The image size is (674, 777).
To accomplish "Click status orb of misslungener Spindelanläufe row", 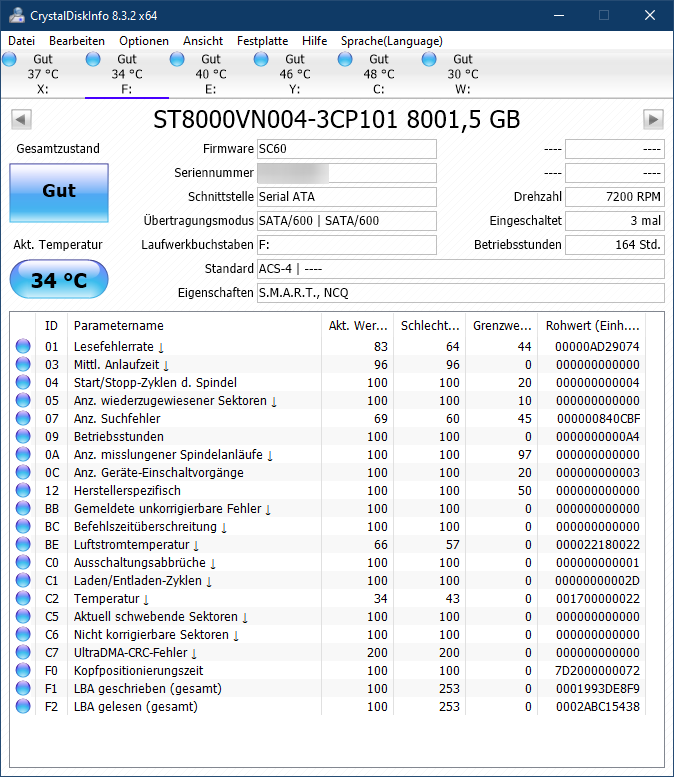I will (x=23, y=454).
